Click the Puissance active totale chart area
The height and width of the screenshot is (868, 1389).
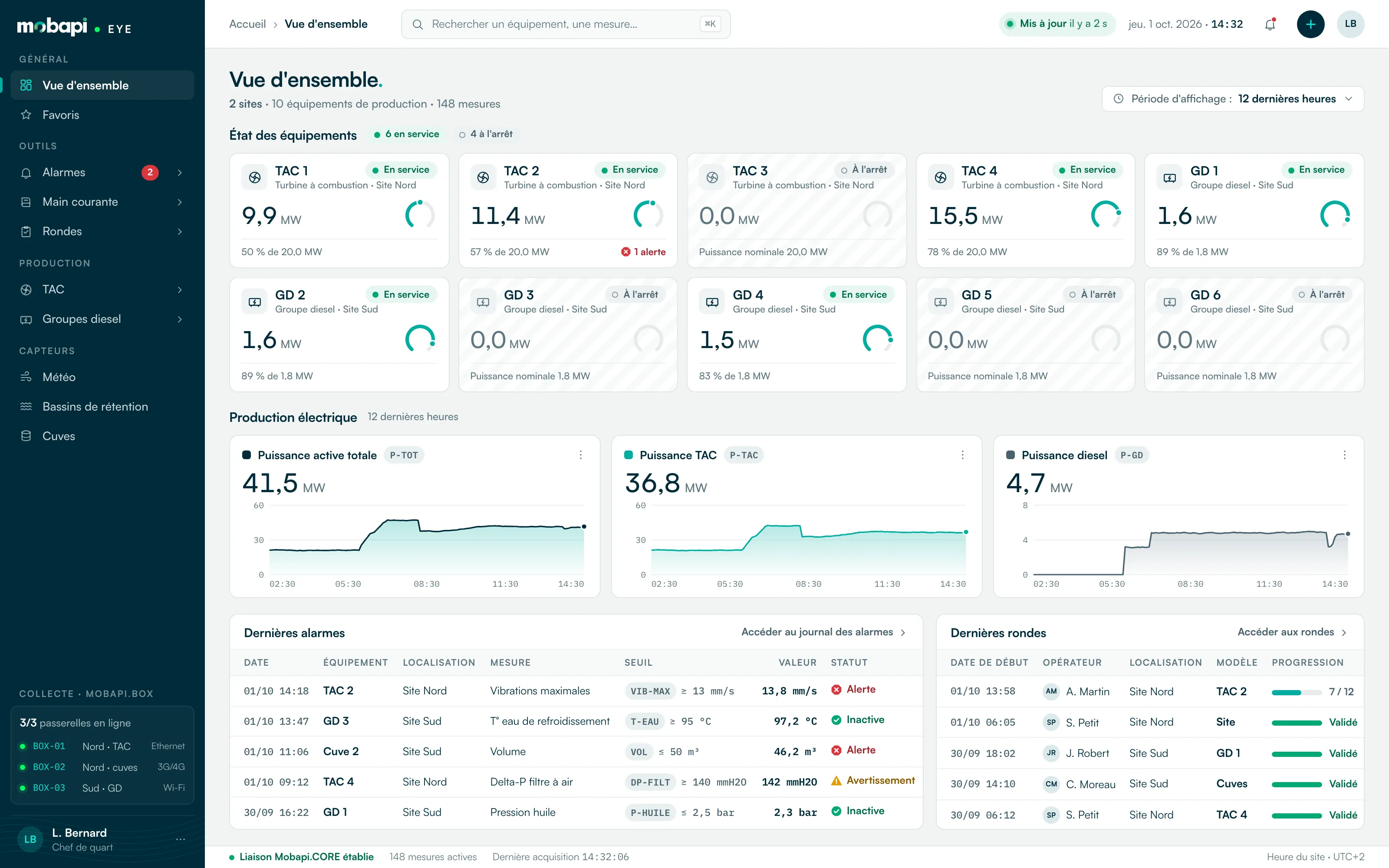point(426,539)
